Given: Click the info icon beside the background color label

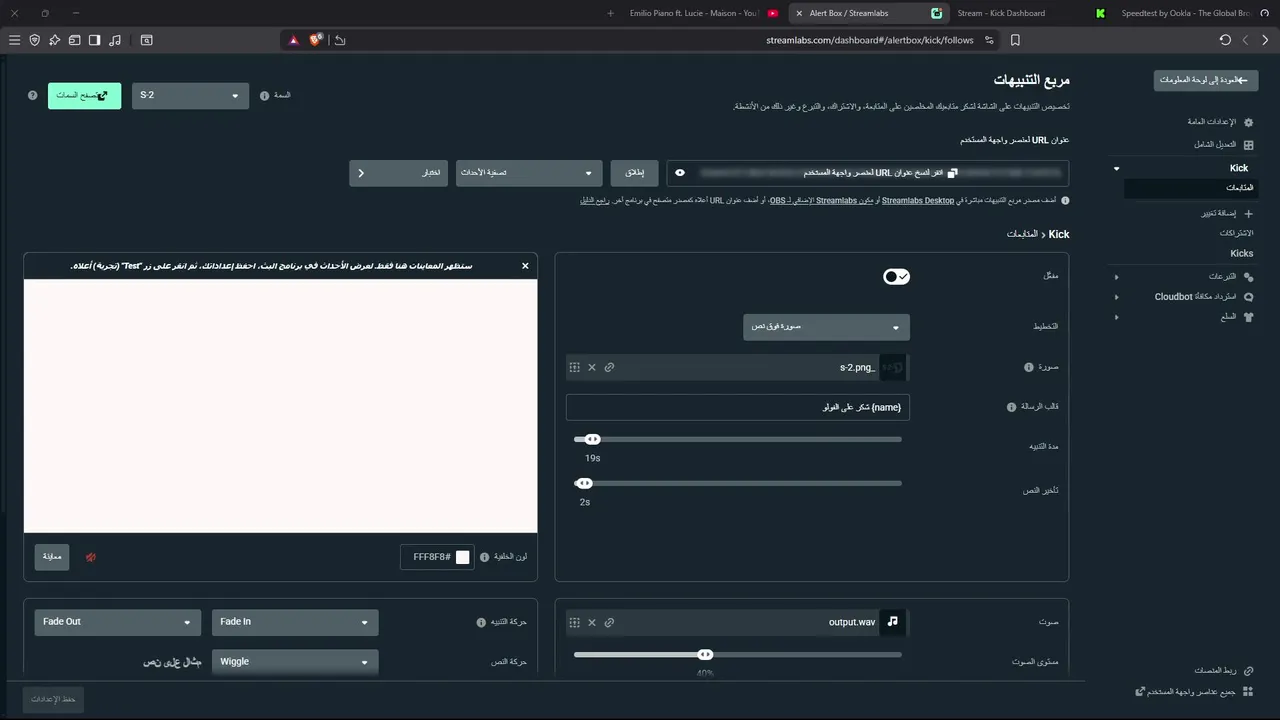Looking at the screenshot, I should pyautogui.click(x=485, y=557).
